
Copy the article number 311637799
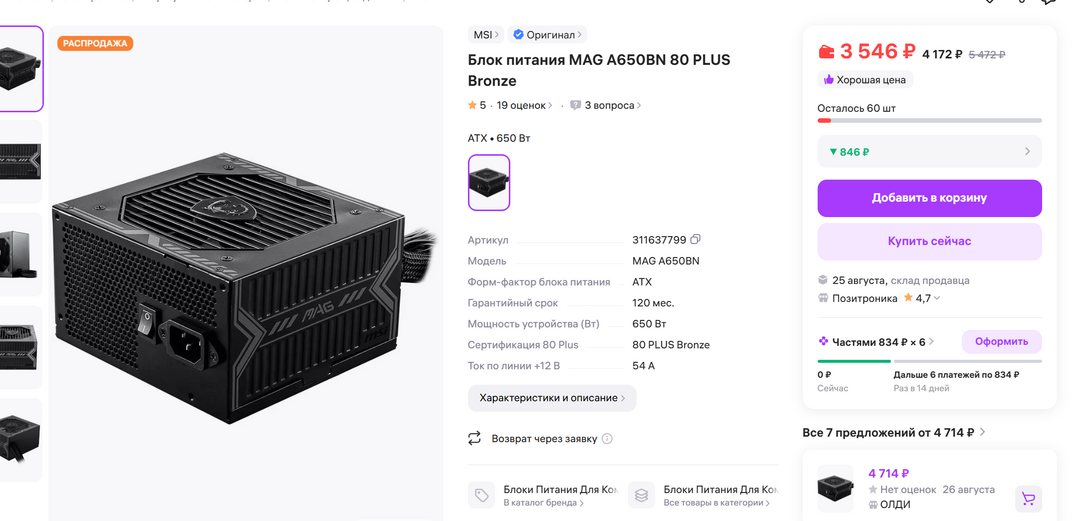pos(696,240)
